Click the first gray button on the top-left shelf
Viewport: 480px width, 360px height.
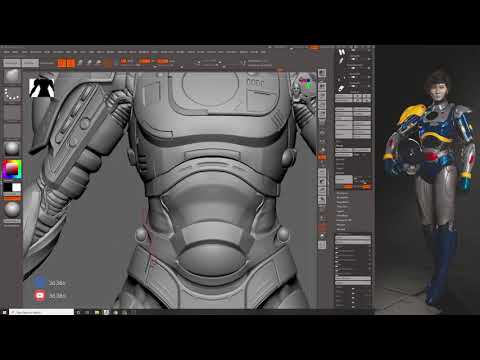(x=12, y=63)
